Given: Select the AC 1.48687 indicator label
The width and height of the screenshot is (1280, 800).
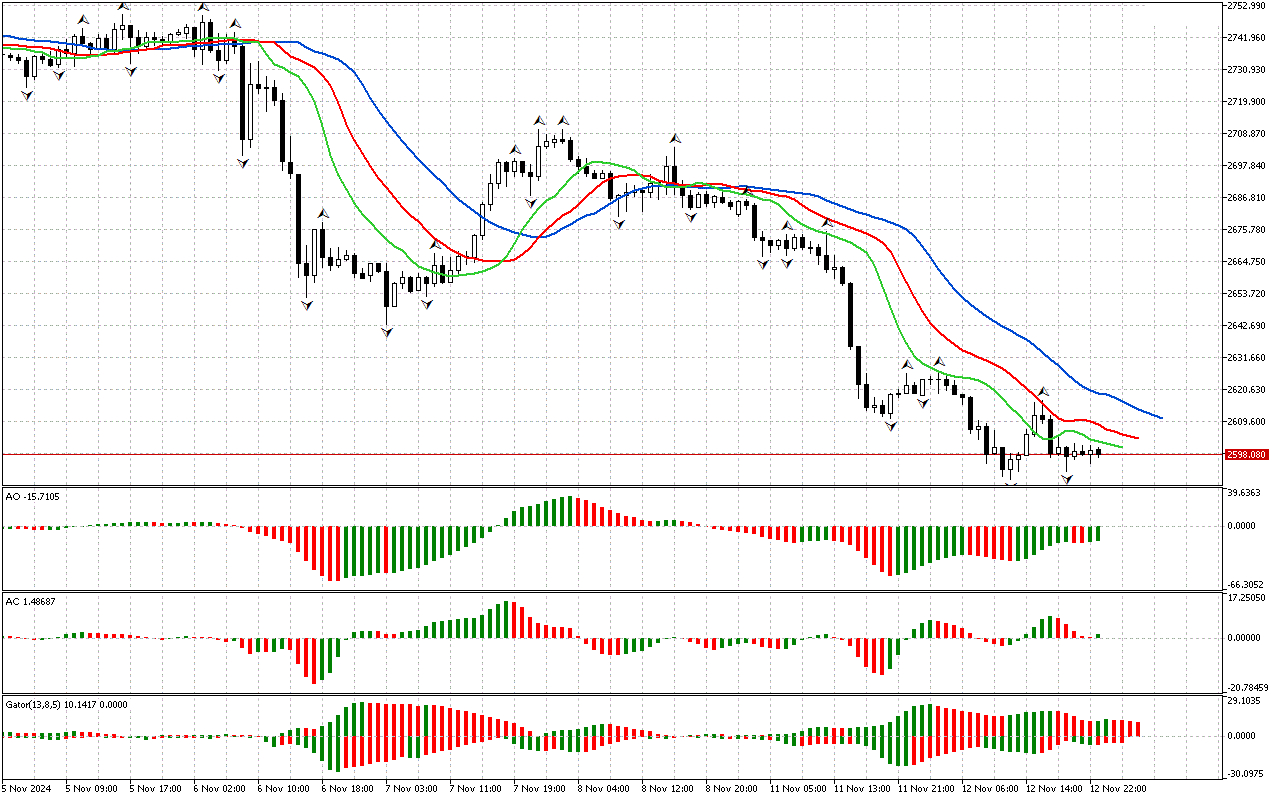Looking at the screenshot, I should click(x=30, y=601).
